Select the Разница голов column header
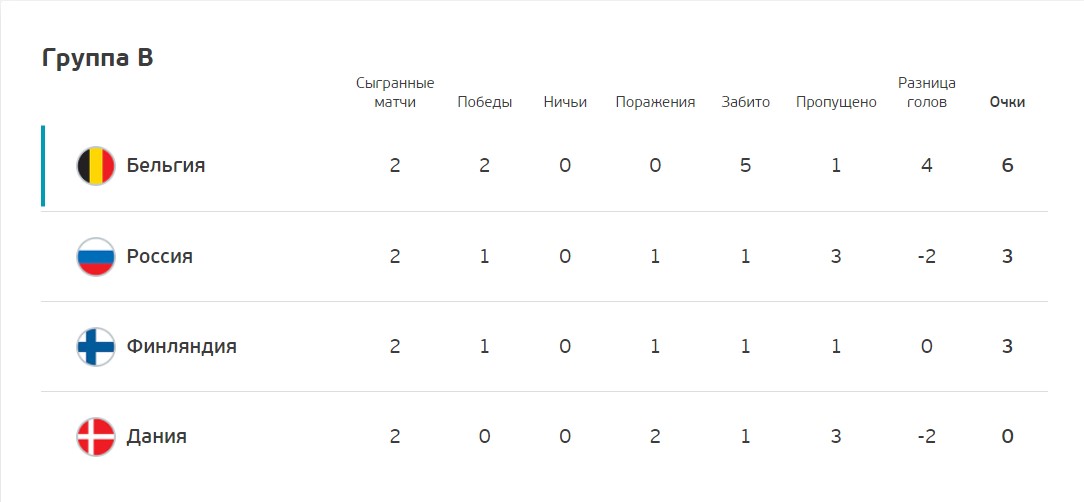The width and height of the screenshot is (1084, 502). (927, 93)
